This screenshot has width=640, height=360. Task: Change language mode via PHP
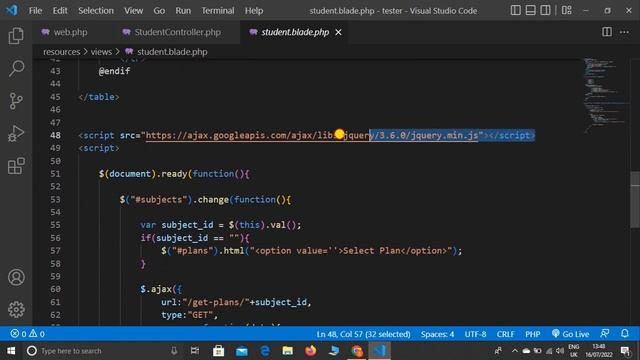(x=533, y=334)
